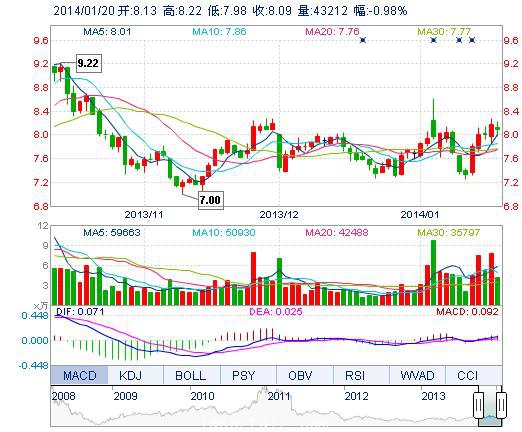Click the tallest green volume bar
The width and height of the screenshot is (522, 432).
(433, 272)
